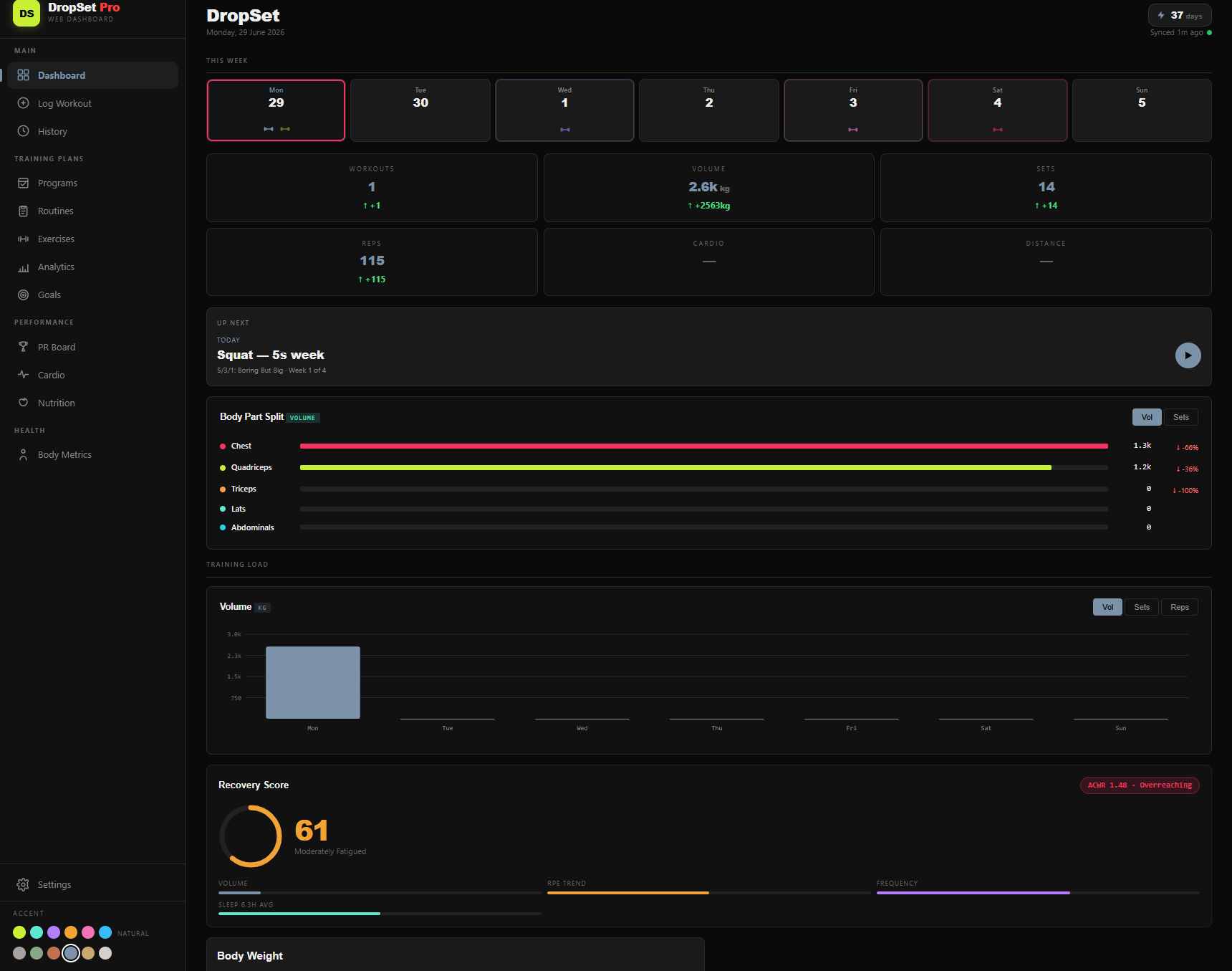
Task: Click the Frequency progress bar
Action: coord(1038,893)
